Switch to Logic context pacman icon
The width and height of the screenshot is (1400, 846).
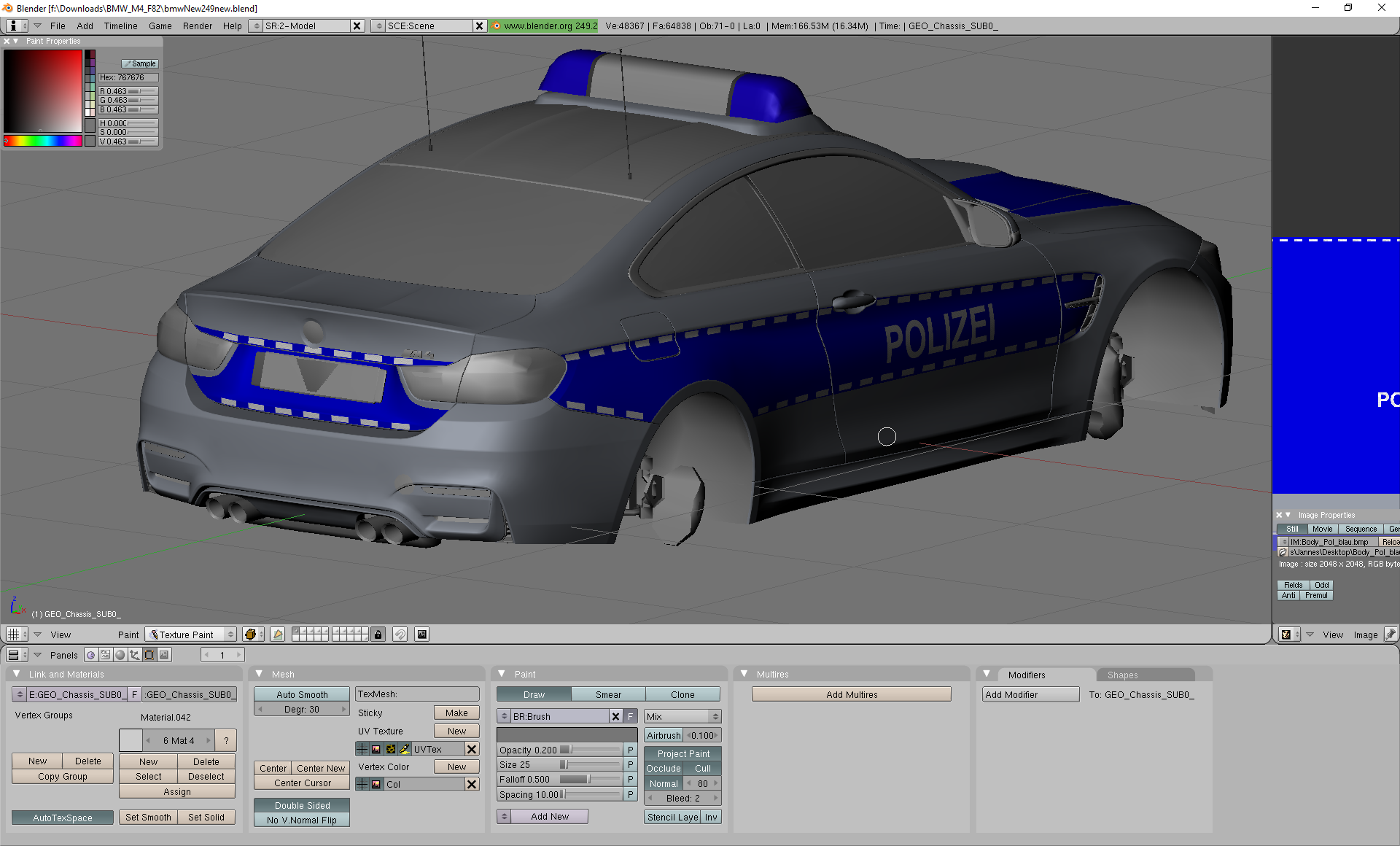tap(91, 655)
